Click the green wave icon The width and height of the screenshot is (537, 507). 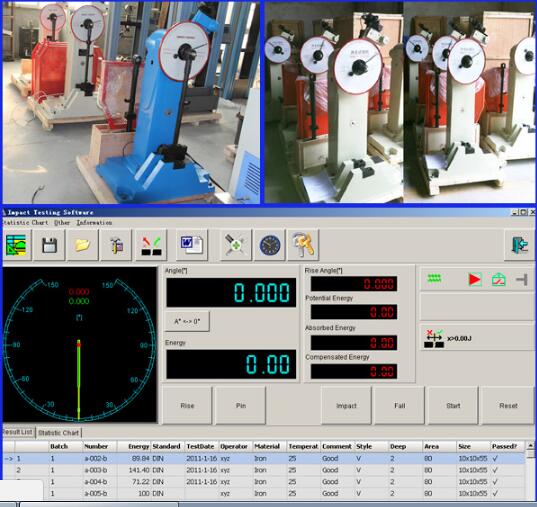coord(434,279)
